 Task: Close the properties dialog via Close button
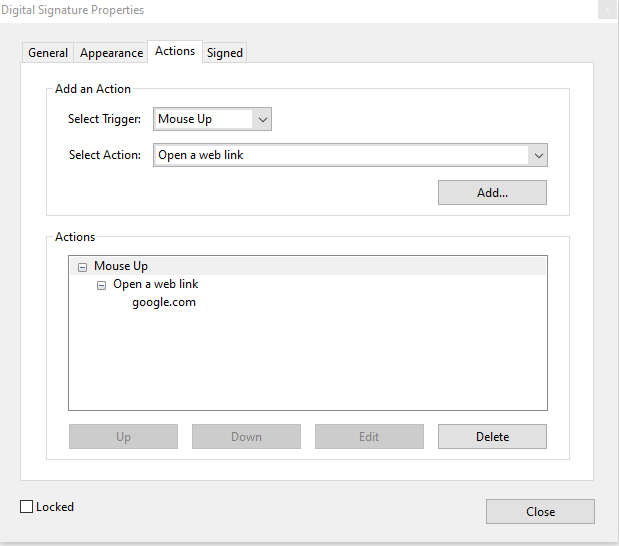tap(540, 512)
